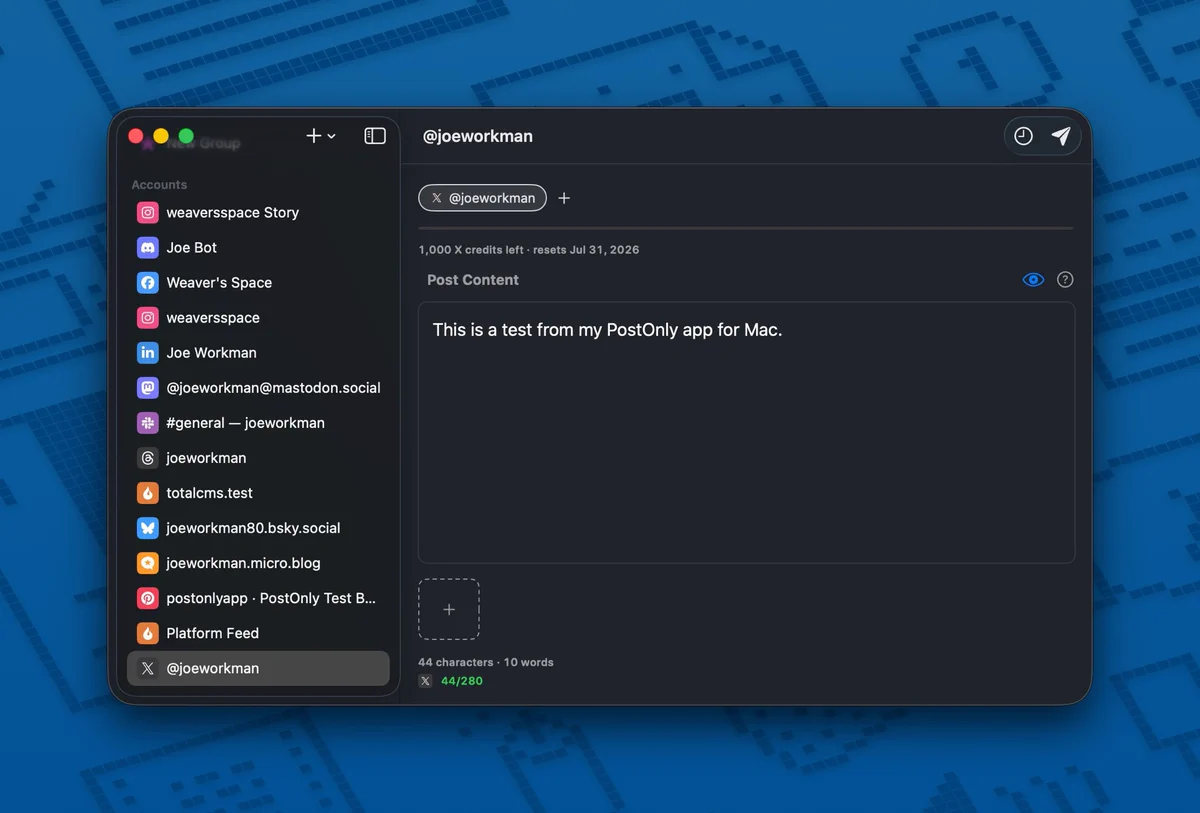Click the Instagram icon beside weaversspace Story
Image resolution: width=1200 pixels, height=813 pixels.
tap(148, 213)
